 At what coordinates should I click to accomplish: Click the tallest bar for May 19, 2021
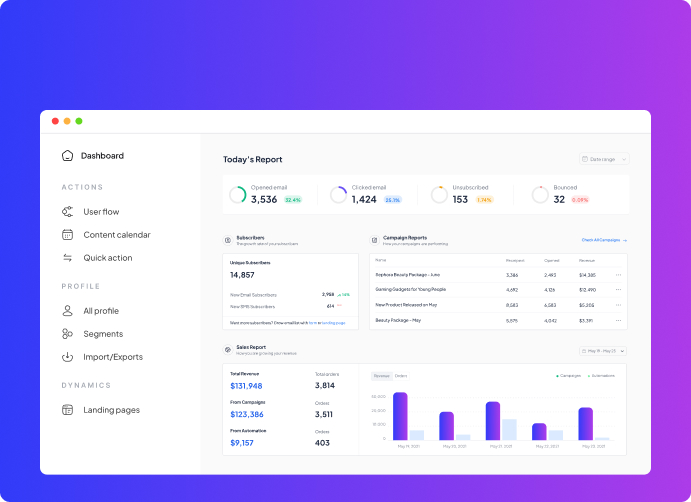point(400,416)
